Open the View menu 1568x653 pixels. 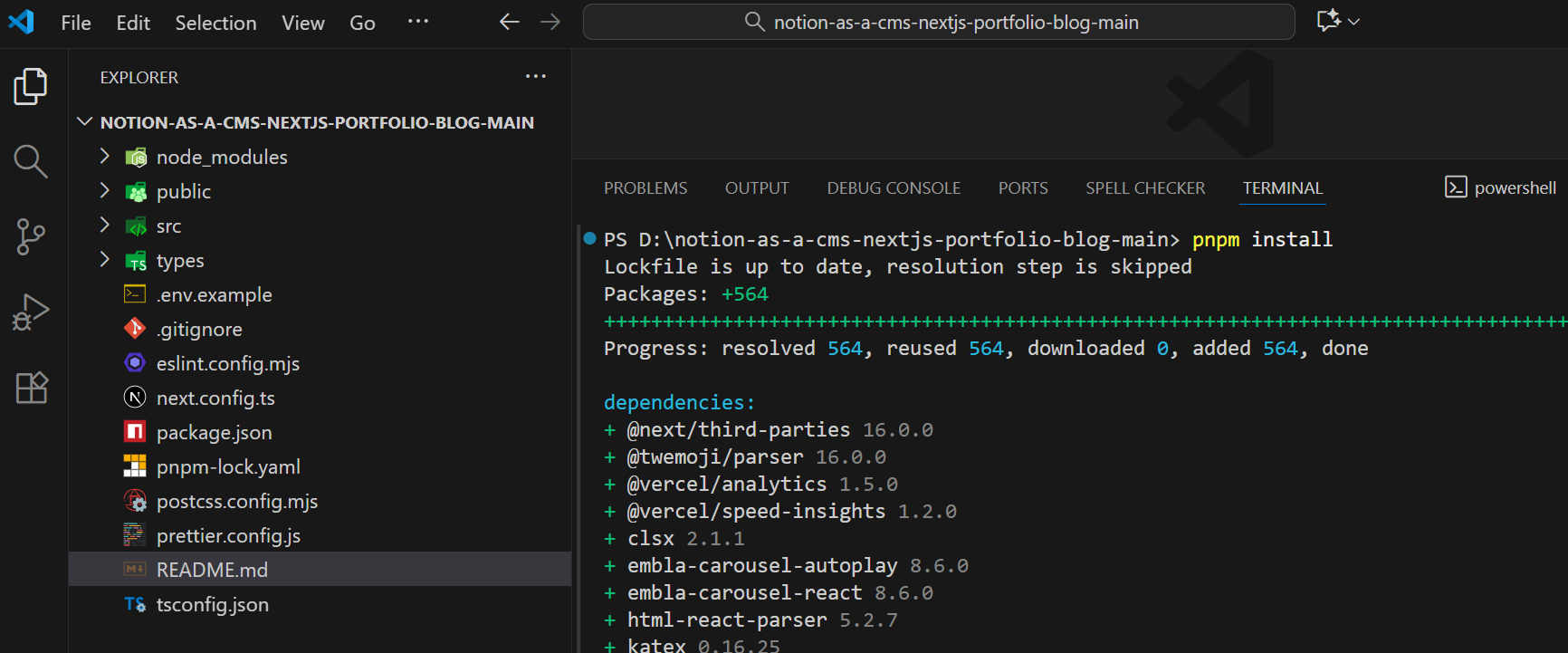coord(303,23)
